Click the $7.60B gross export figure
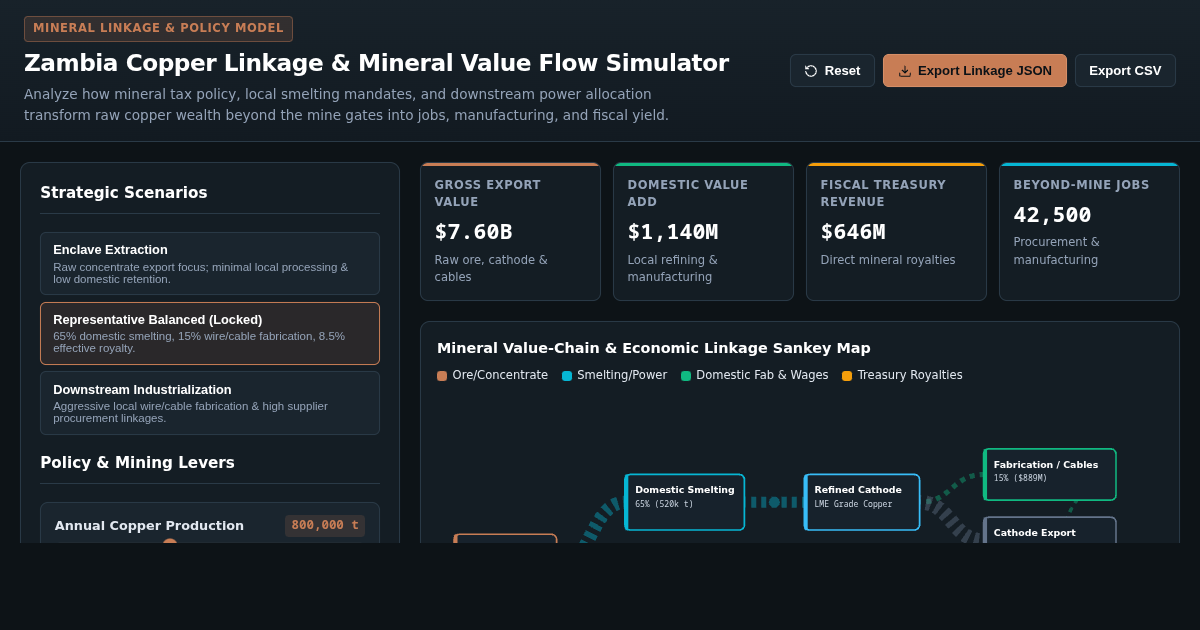Viewport: 1200px width, 630px height. tap(473, 232)
